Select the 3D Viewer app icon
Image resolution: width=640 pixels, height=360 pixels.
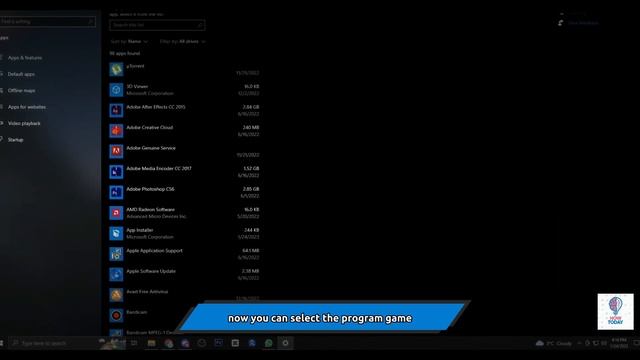(x=116, y=90)
